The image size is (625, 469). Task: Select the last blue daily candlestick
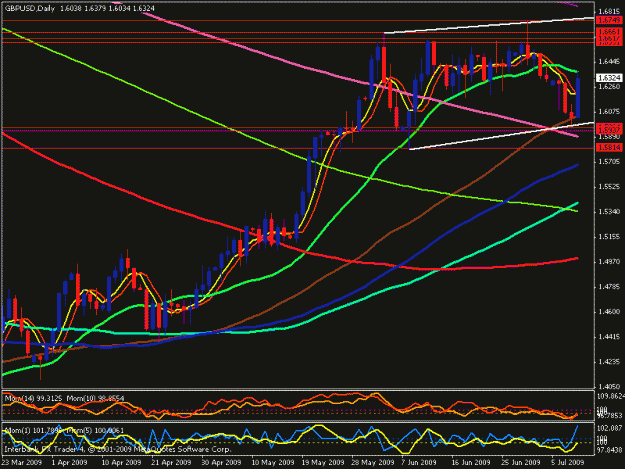tap(578, 98)
